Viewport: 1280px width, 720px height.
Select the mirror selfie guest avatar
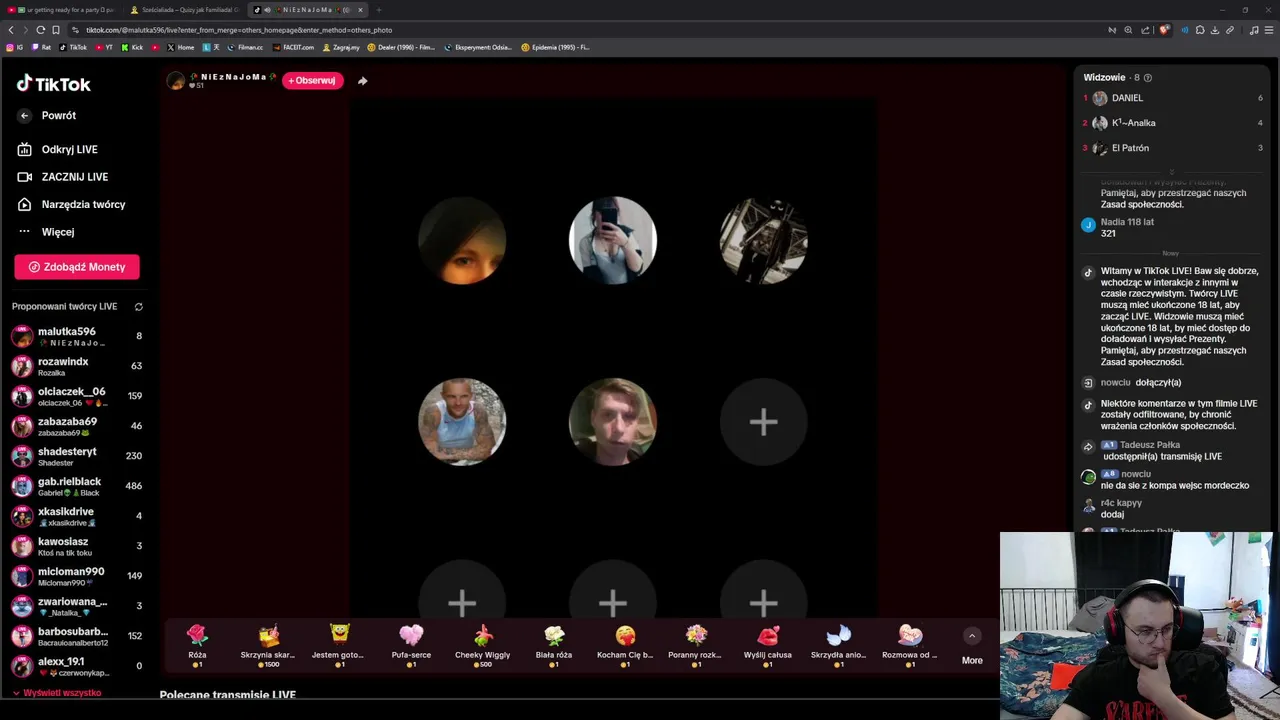tap(613, 241)
